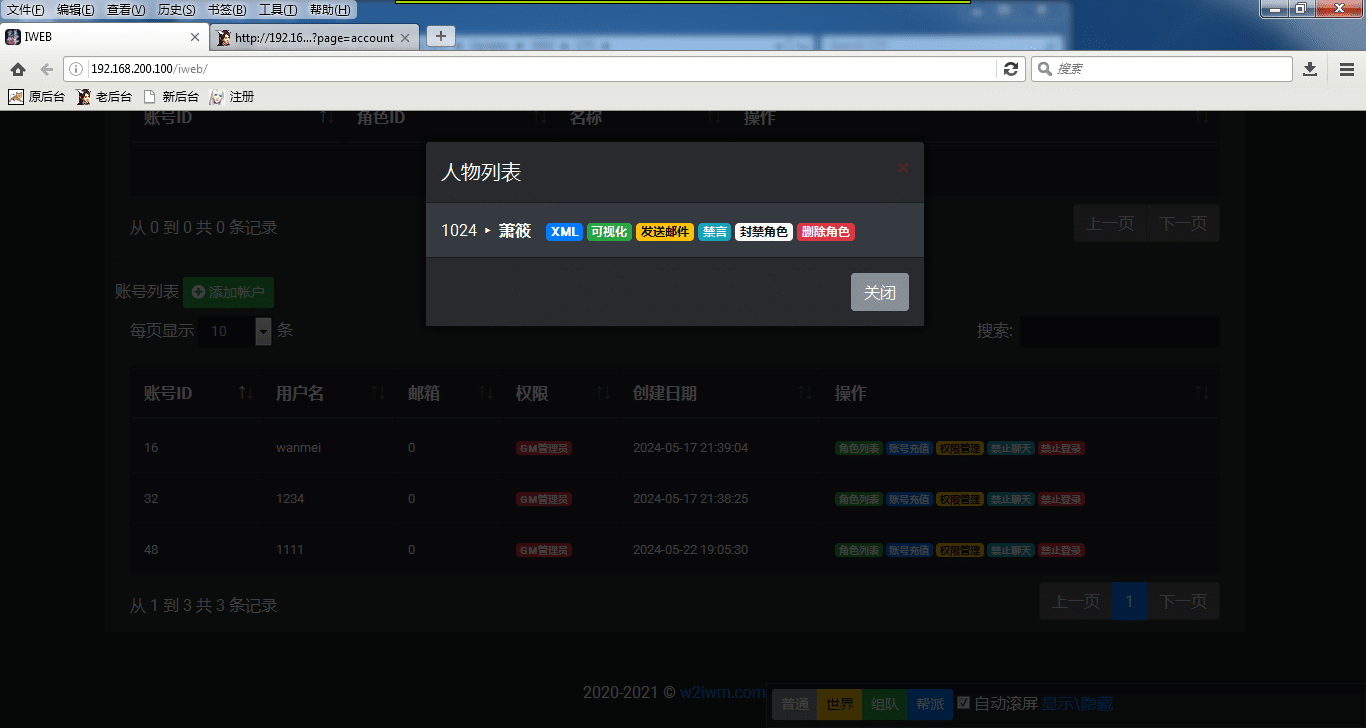Click the browser Home icon
The image size is (1366, 728).
[18, 69]
